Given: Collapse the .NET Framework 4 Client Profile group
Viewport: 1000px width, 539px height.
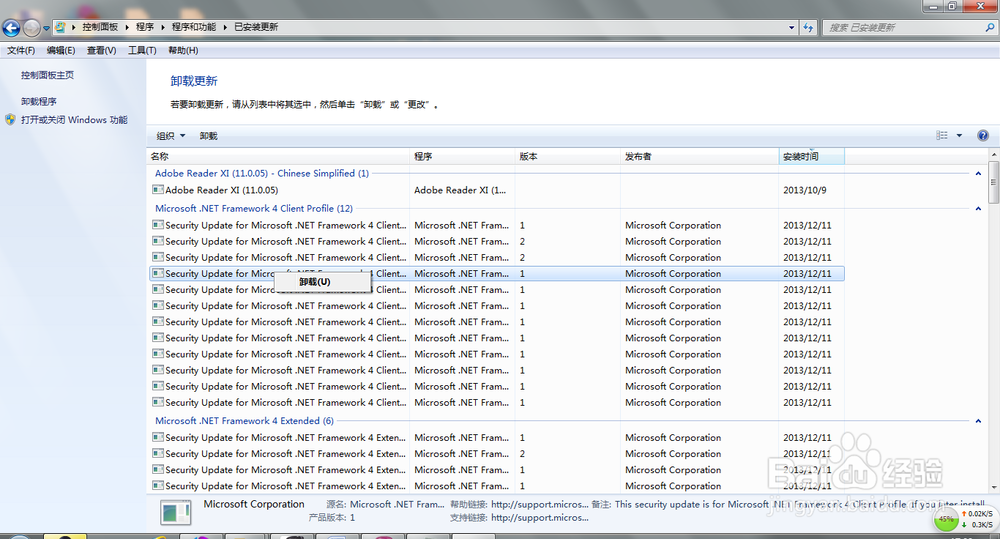Looking at the screenshot, I should pos(978,209).
